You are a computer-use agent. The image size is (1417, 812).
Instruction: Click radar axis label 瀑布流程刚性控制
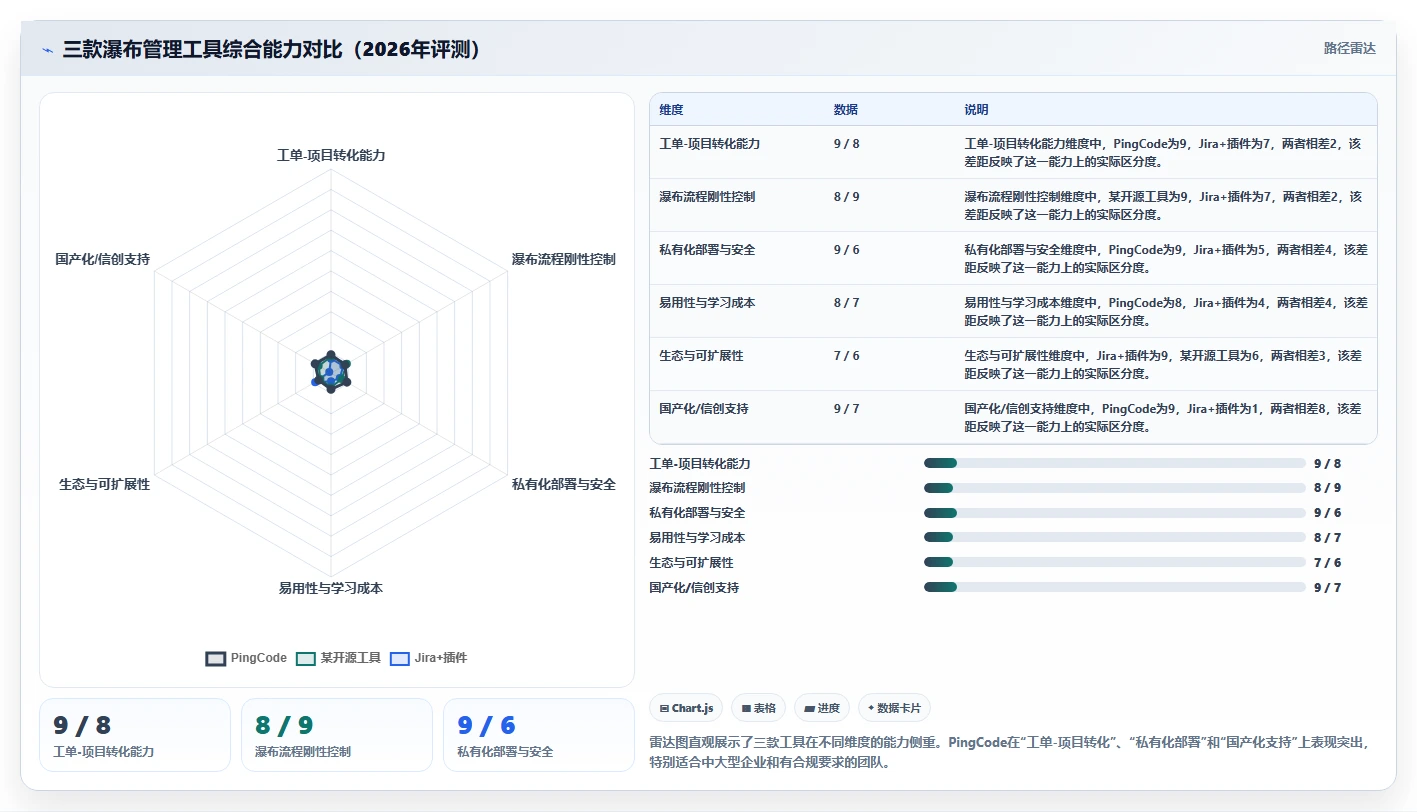click(x=563, y=259)
